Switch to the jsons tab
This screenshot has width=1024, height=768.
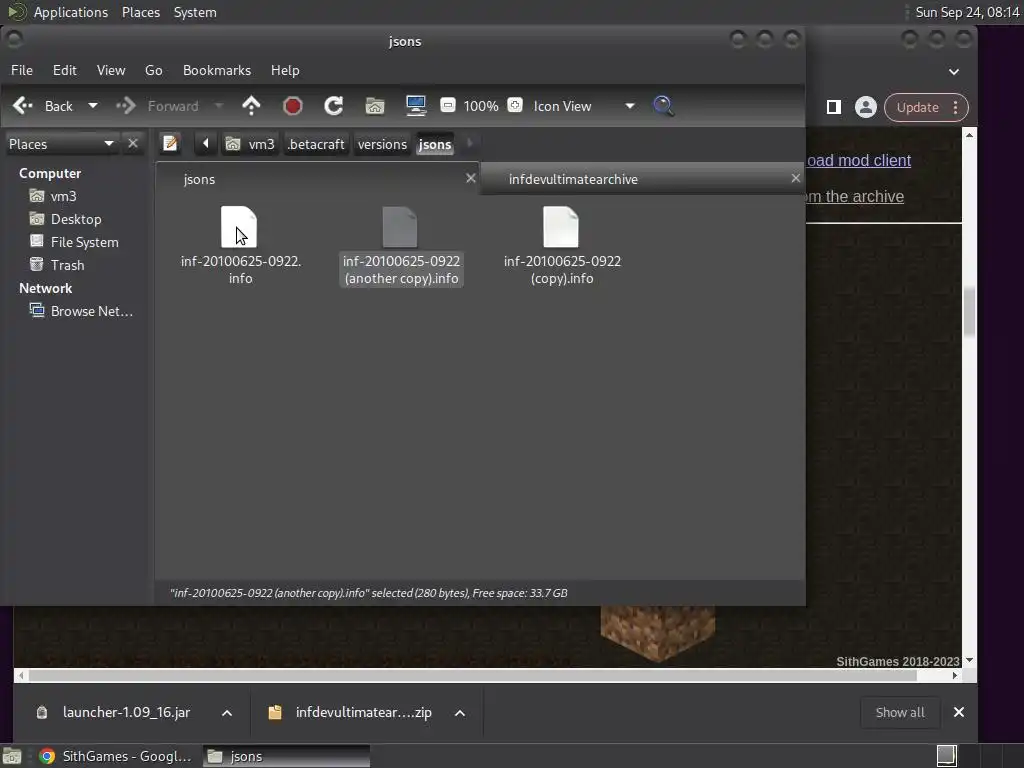[317, 179]
